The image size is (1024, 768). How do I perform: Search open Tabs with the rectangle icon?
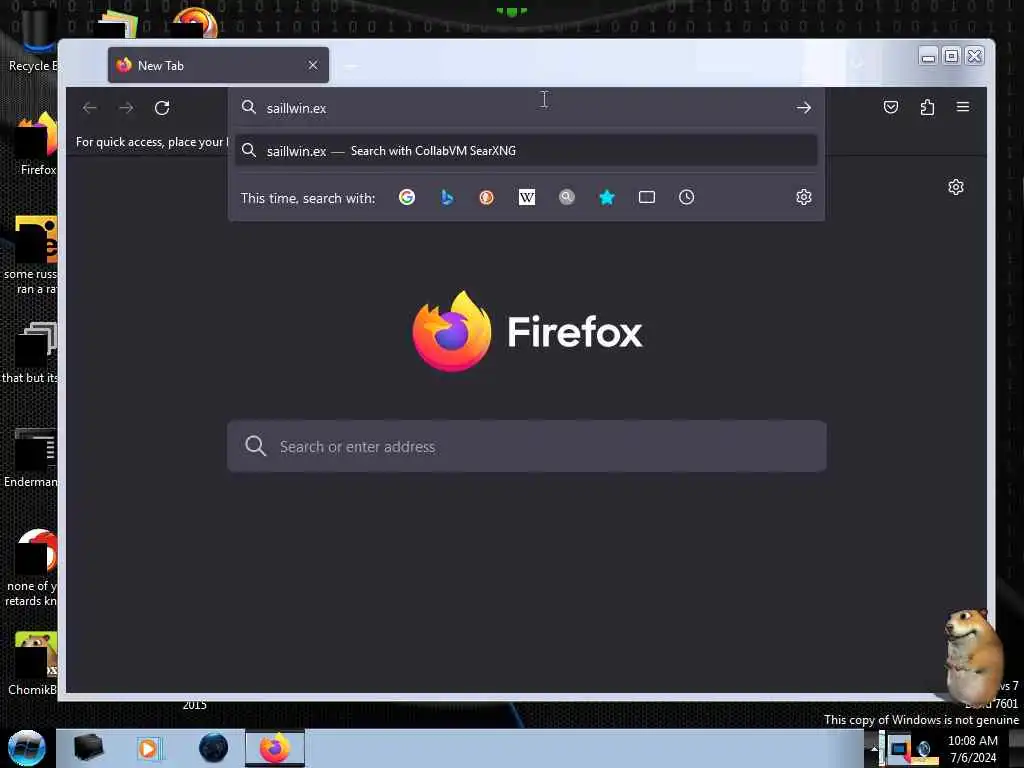coord(647,197)
